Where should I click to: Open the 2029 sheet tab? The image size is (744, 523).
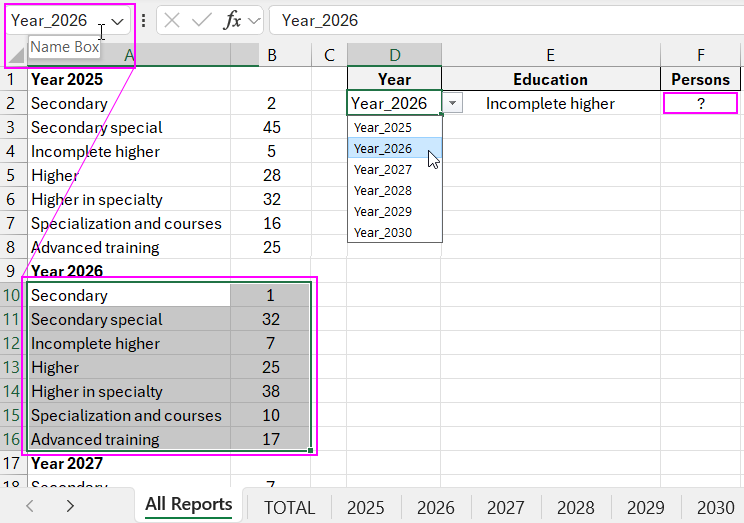pos(646,508)
